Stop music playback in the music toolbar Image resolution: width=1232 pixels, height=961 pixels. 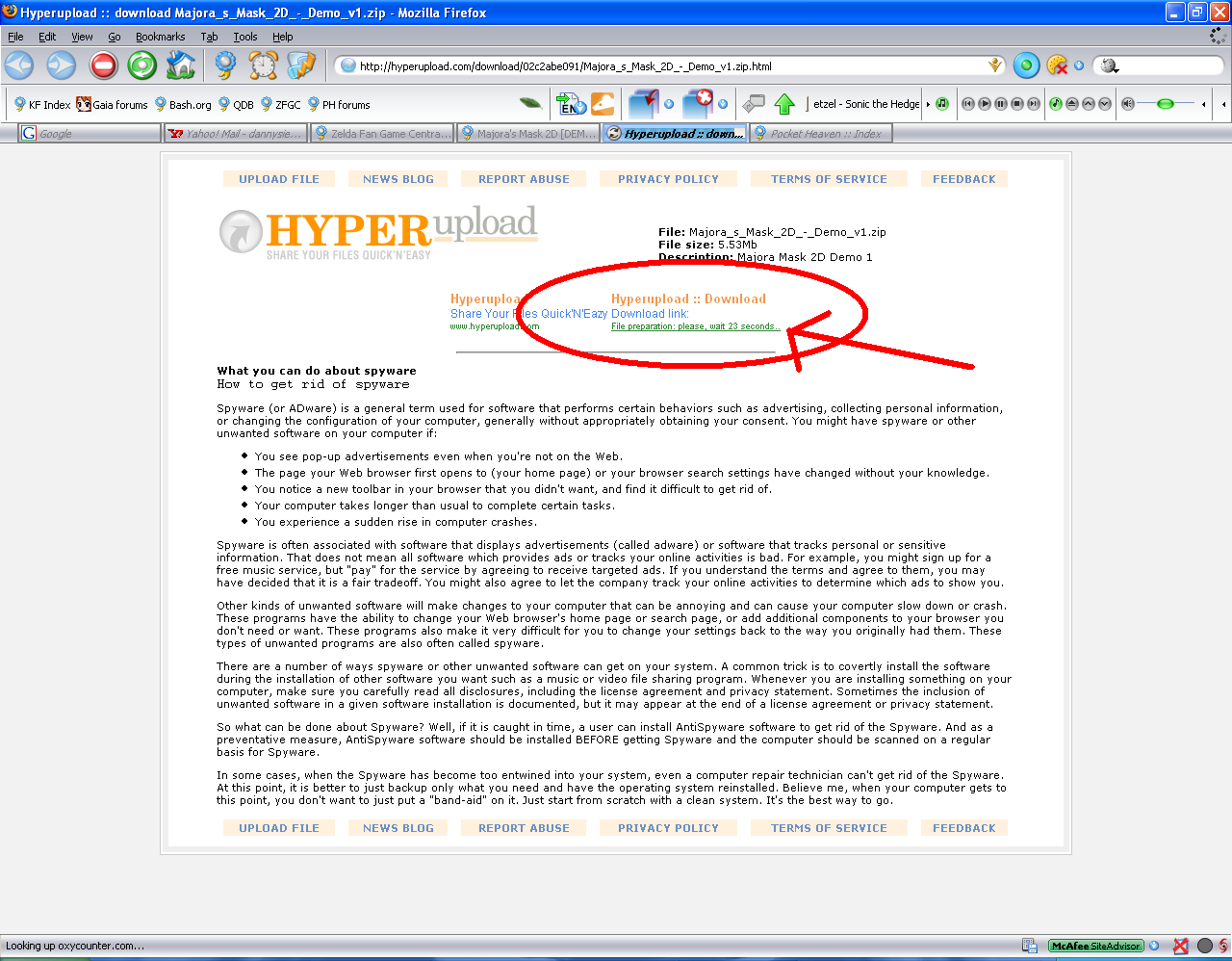click(x=1017, y=104)
